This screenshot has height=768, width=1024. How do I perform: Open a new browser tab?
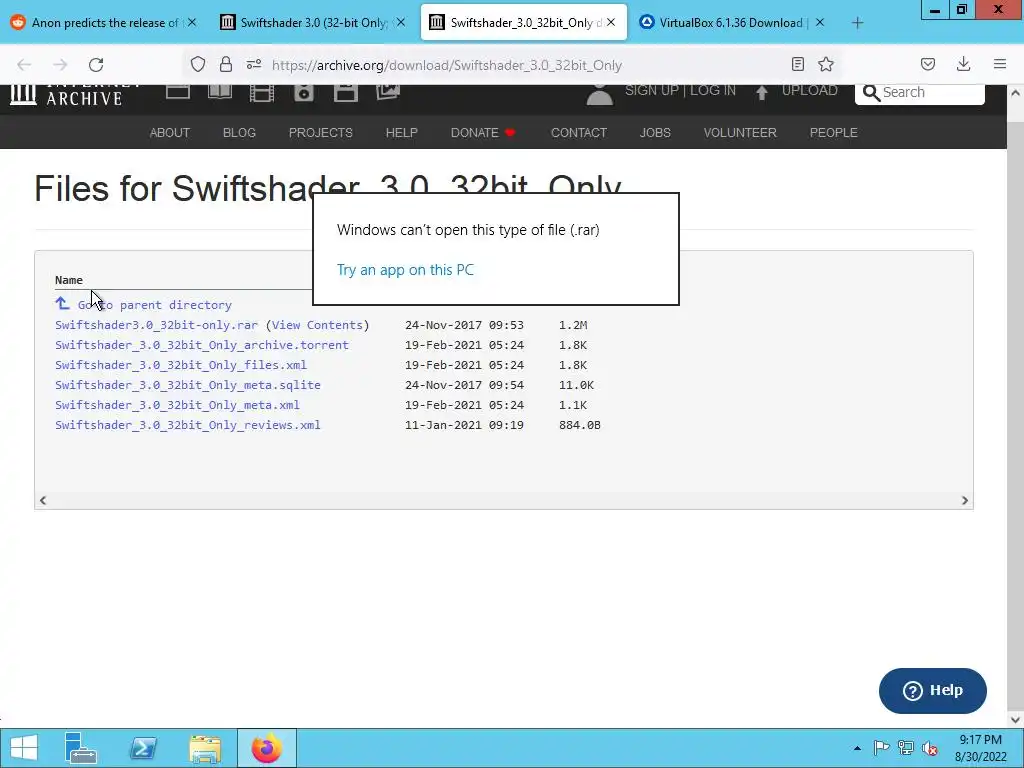857,23
